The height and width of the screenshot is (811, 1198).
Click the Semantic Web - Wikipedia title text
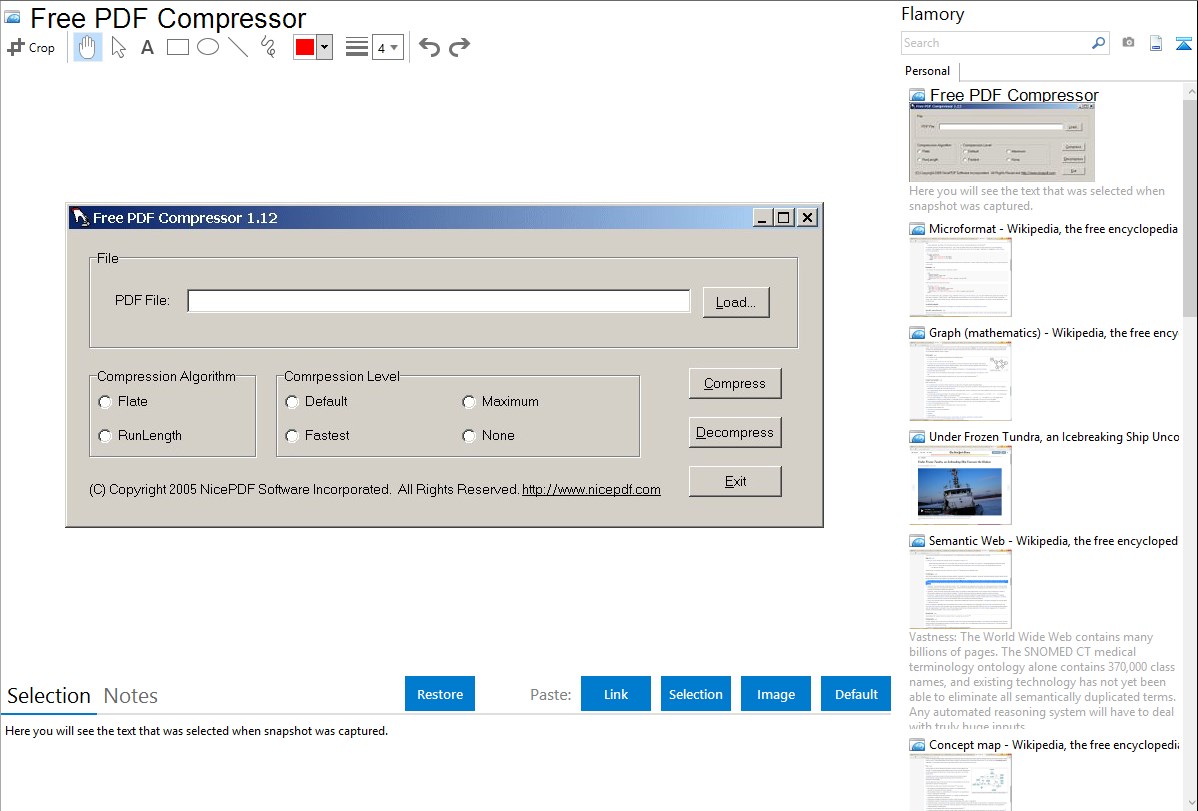pos(1053,540)
